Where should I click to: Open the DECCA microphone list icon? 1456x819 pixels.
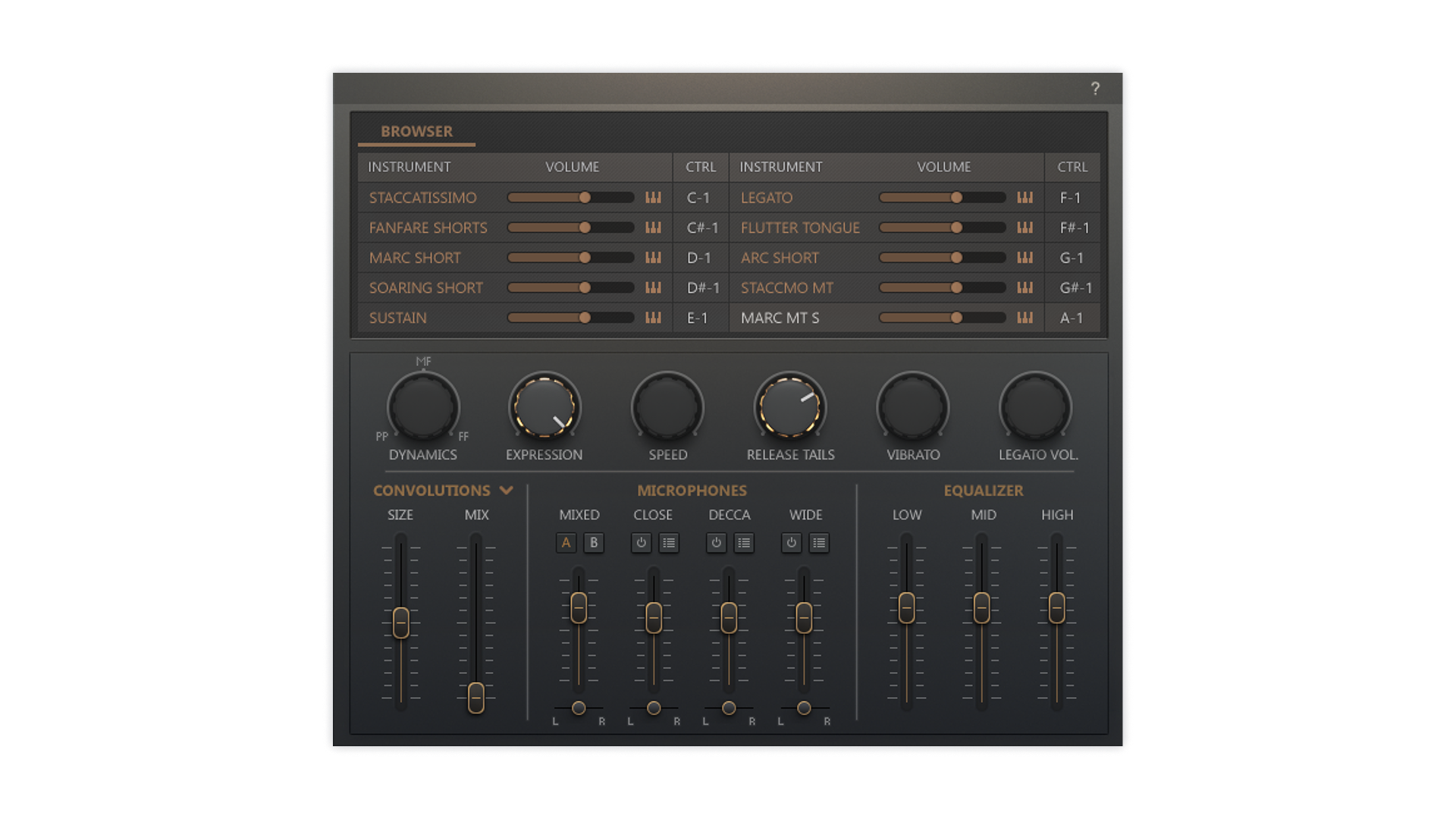pos(744,543)
